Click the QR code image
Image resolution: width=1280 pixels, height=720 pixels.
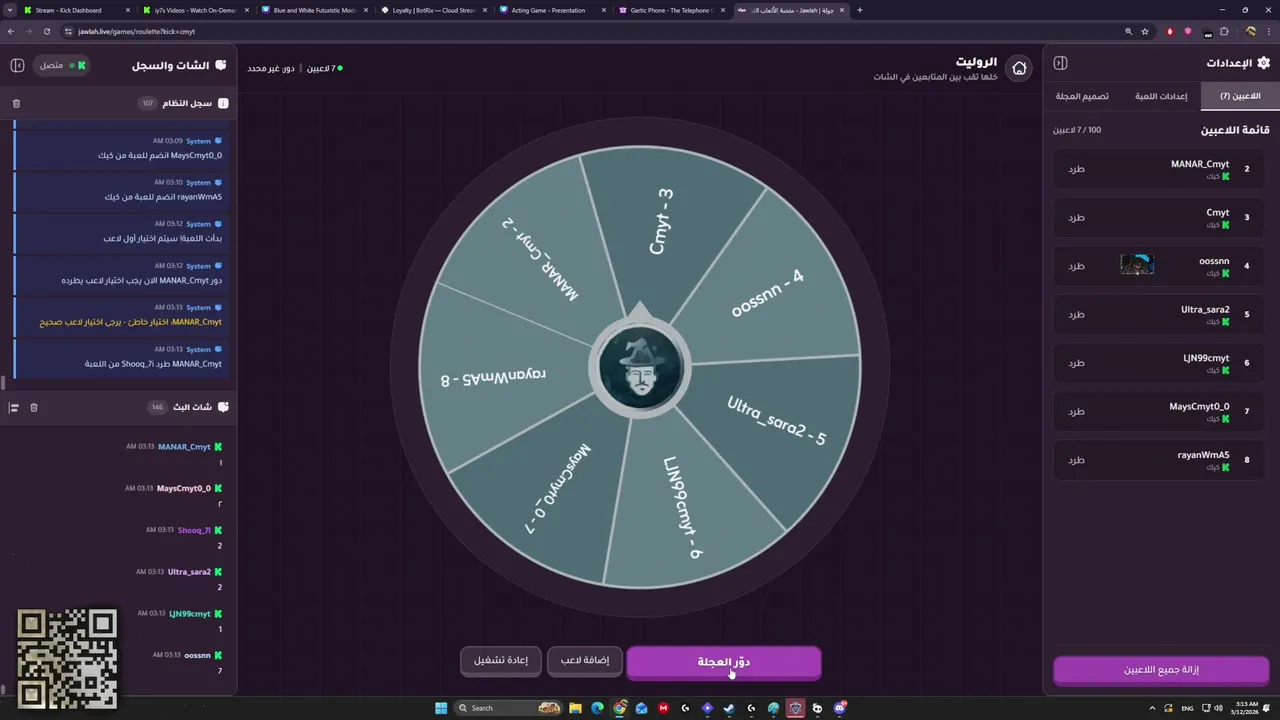point(67,659)
